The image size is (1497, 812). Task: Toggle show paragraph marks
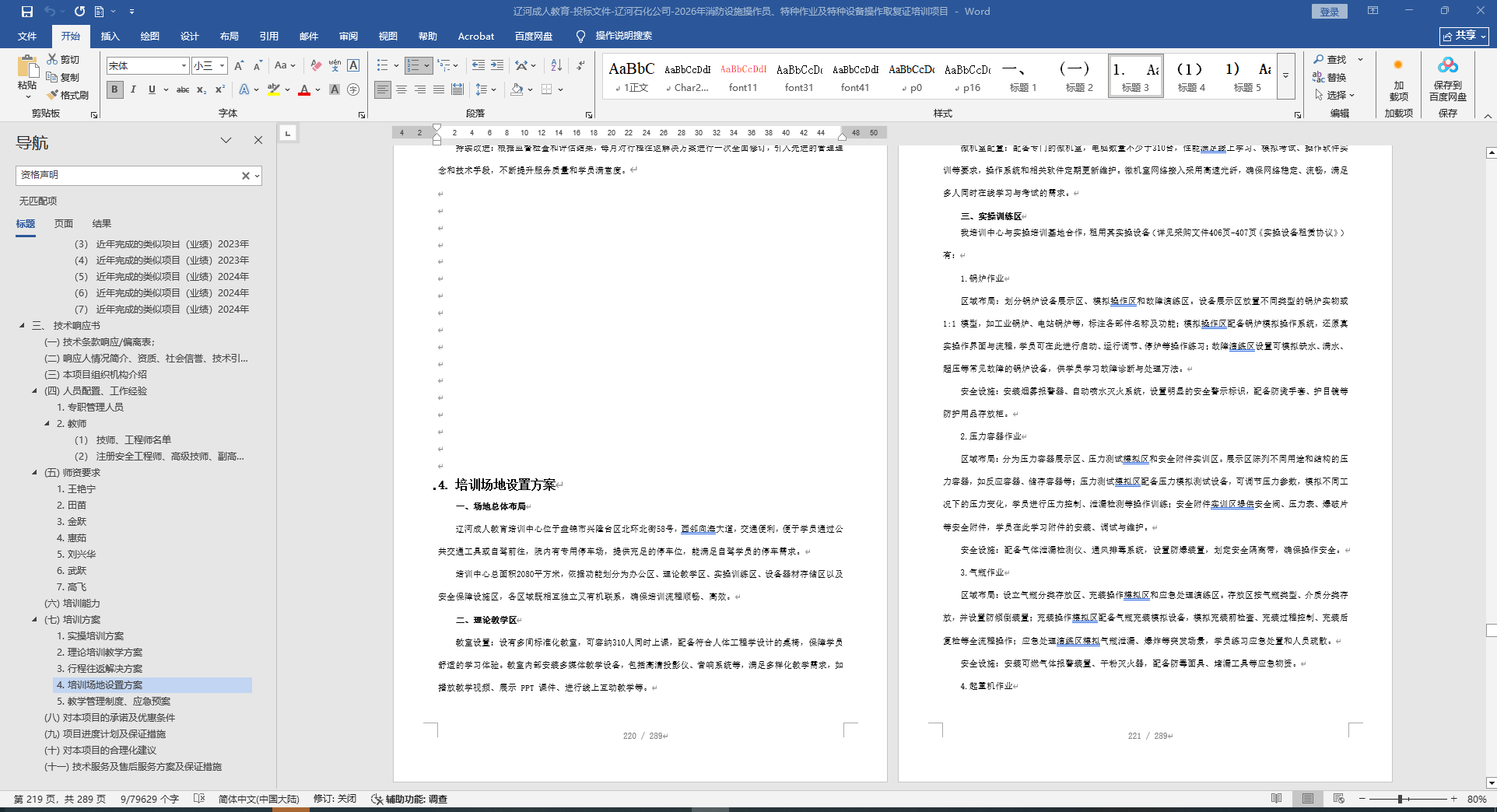[x=580, y=66]
